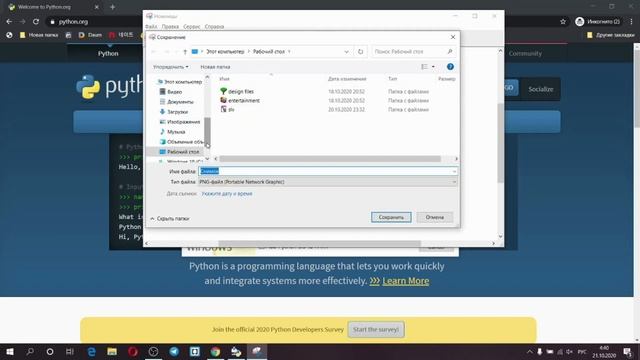Bookmark this page with star icon
This screenshot has width=640, height=360.
(563, 22)
